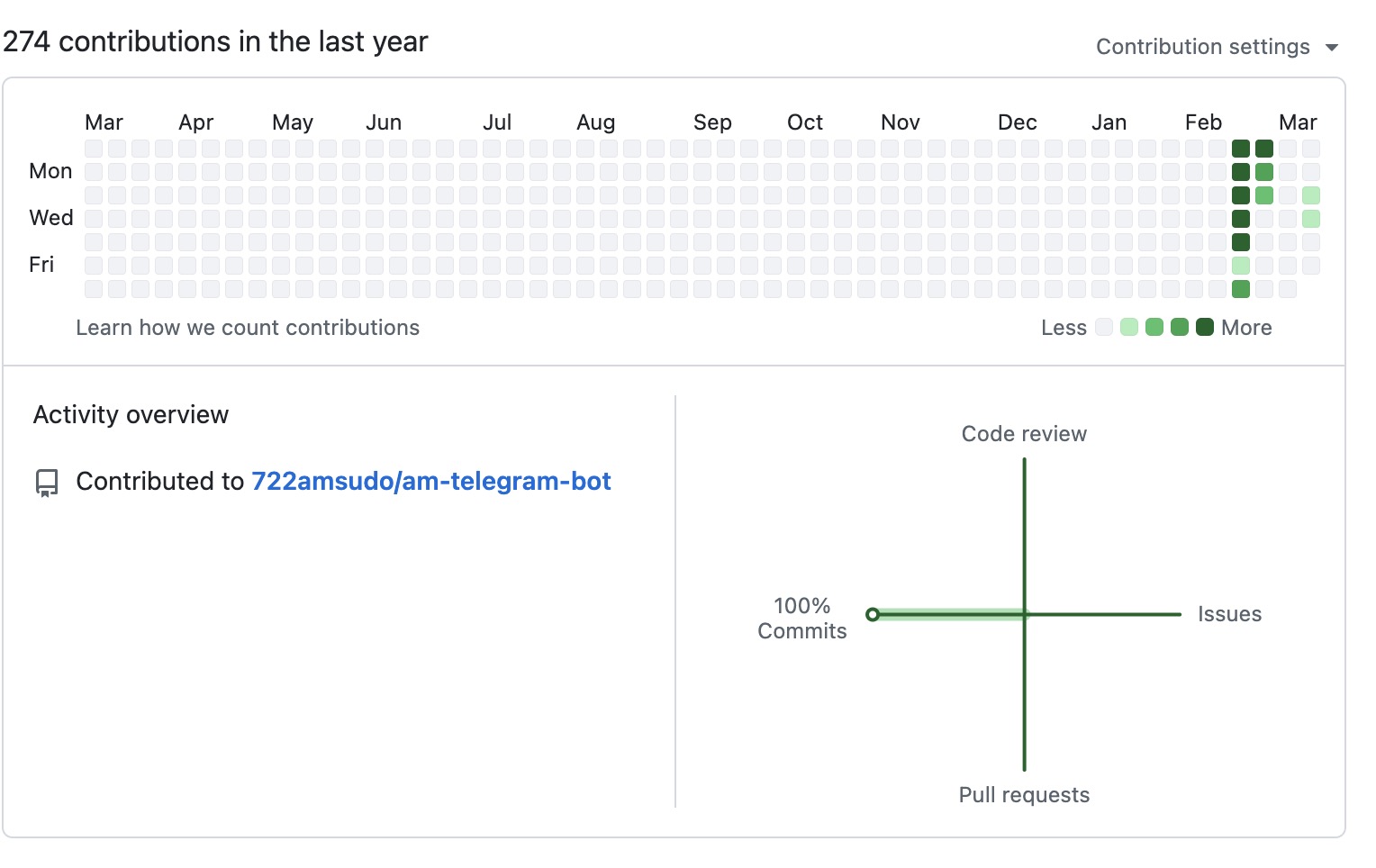Select the medium green Saturday contribution cell

coord(1241,289)
